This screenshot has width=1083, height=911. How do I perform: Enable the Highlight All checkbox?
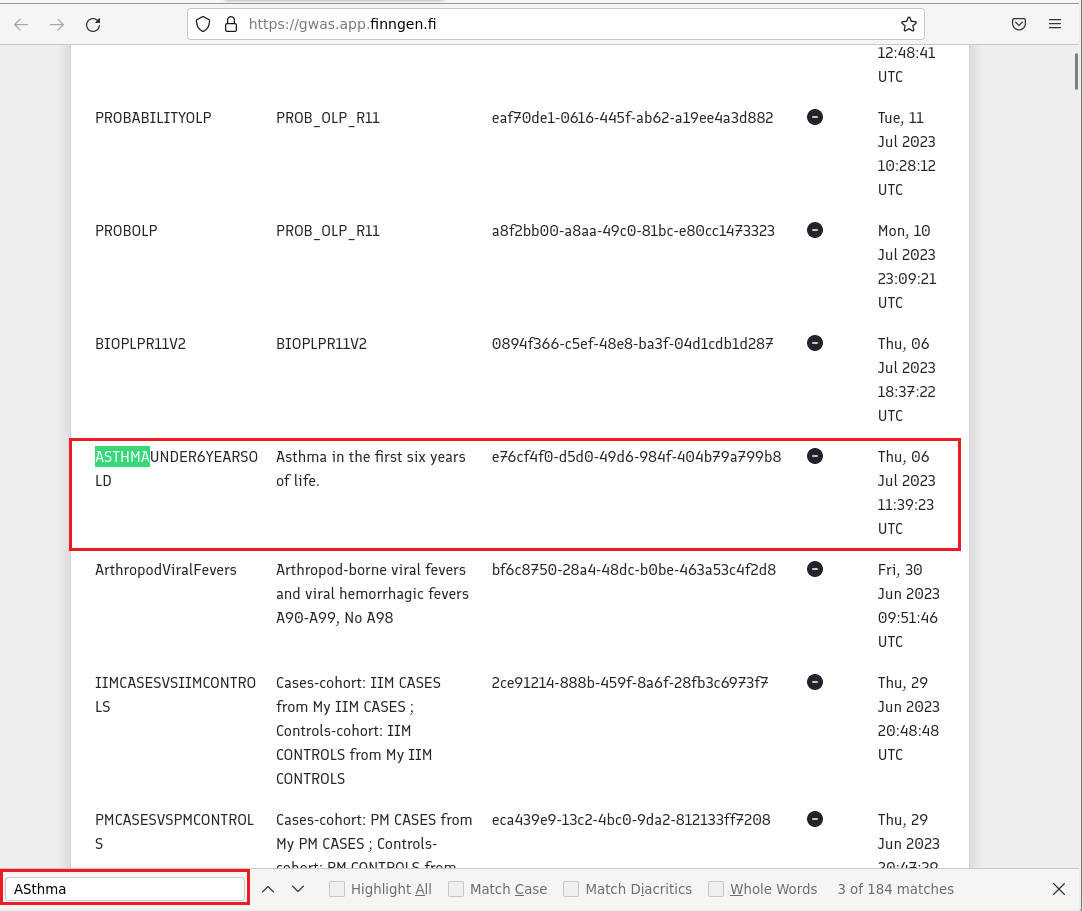(x=337, y=889)
